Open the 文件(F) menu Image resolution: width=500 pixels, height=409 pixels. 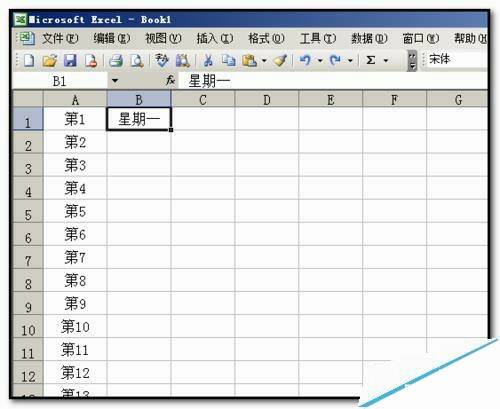click(60, 39)
